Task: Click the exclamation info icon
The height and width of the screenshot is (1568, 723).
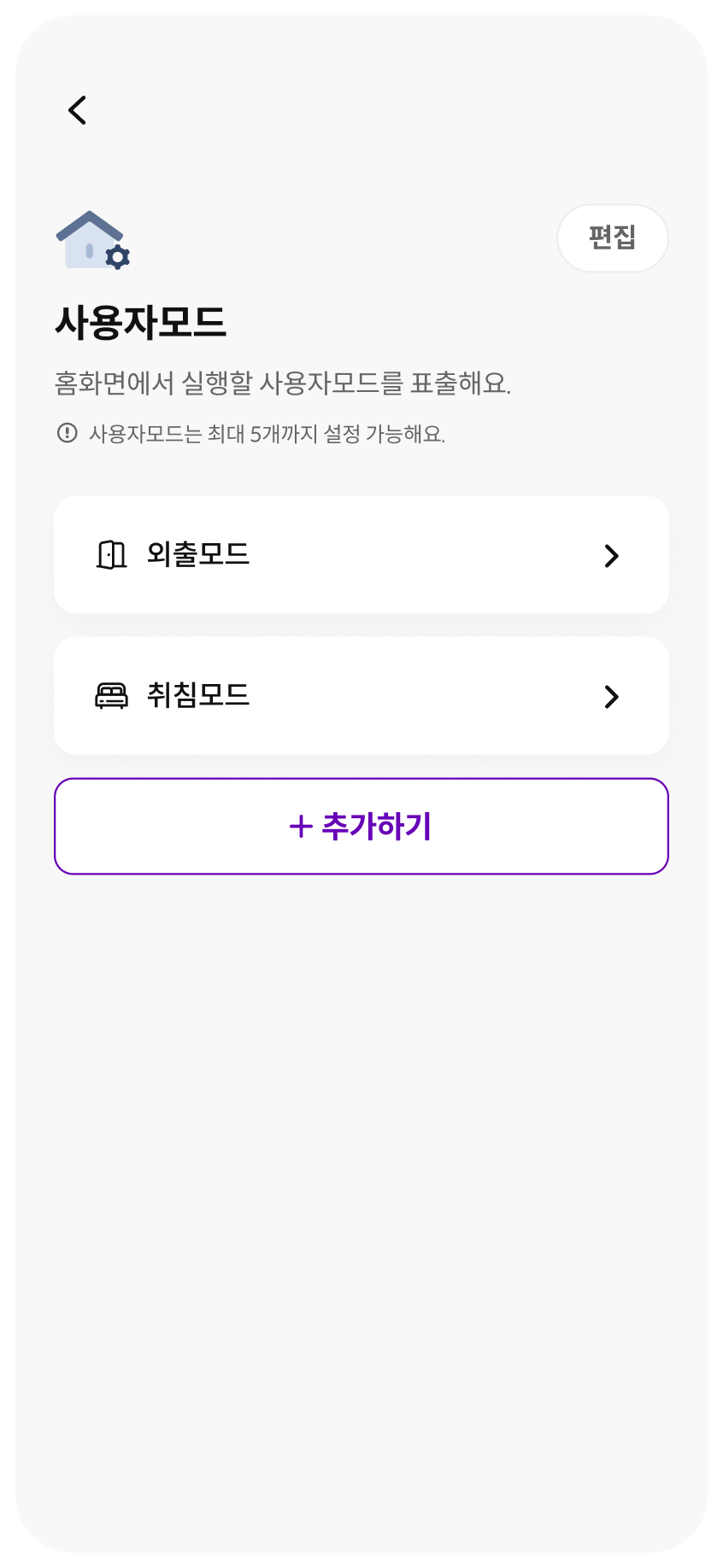Action: [x=67, y=433]
